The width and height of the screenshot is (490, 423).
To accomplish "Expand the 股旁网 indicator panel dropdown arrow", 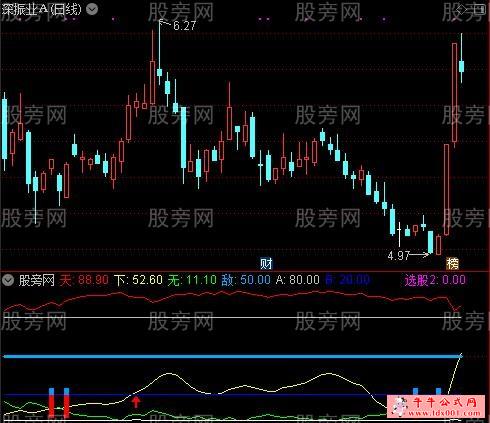I will click(x=8, y=280).
